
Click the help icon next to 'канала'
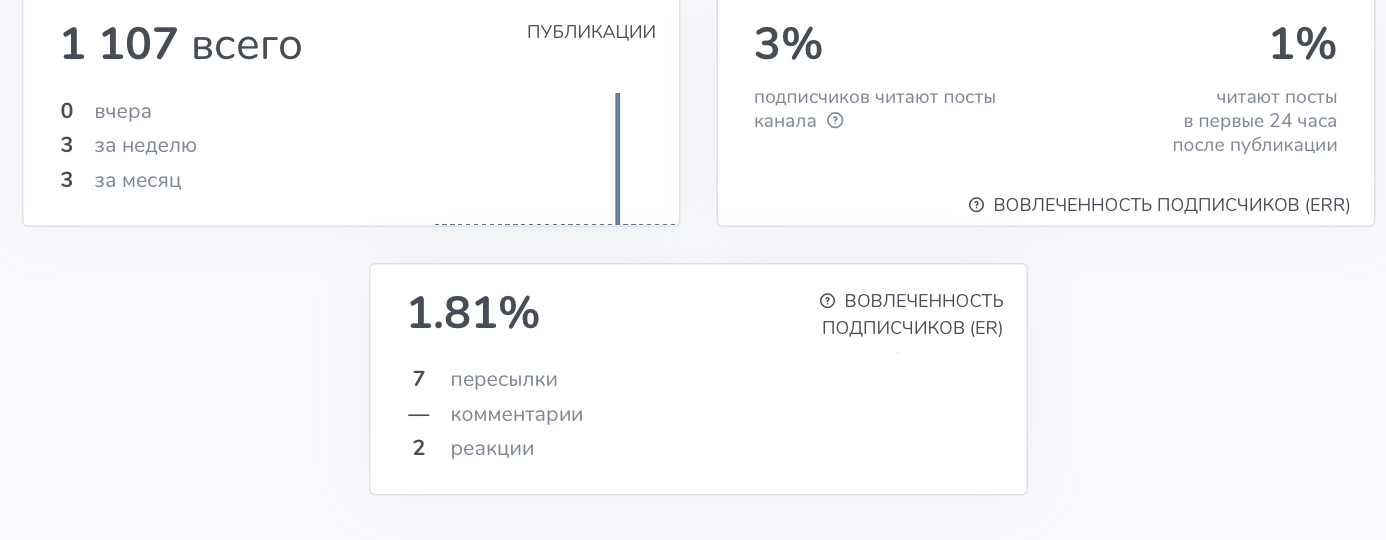[835, 121]
